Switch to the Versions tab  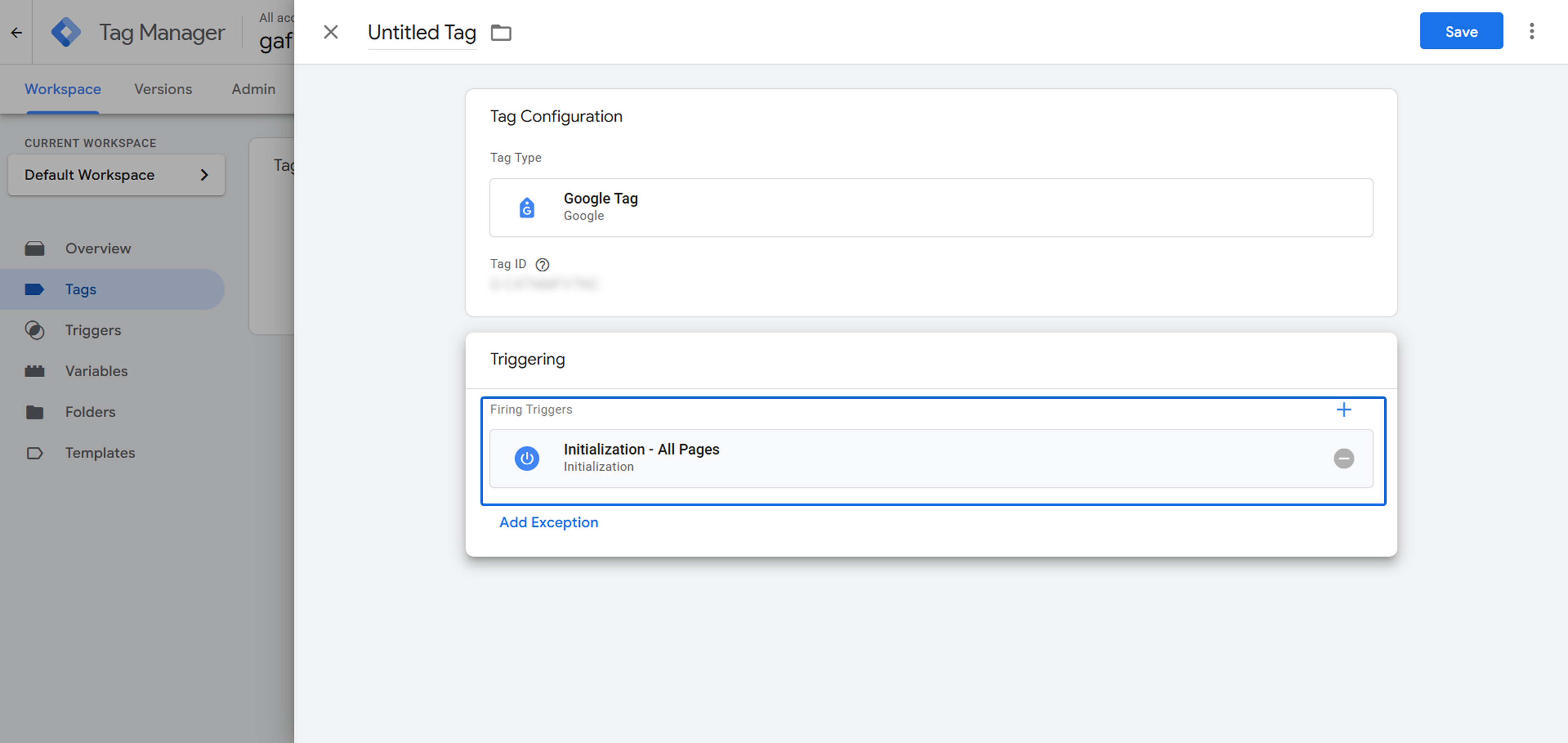[163, 89]
